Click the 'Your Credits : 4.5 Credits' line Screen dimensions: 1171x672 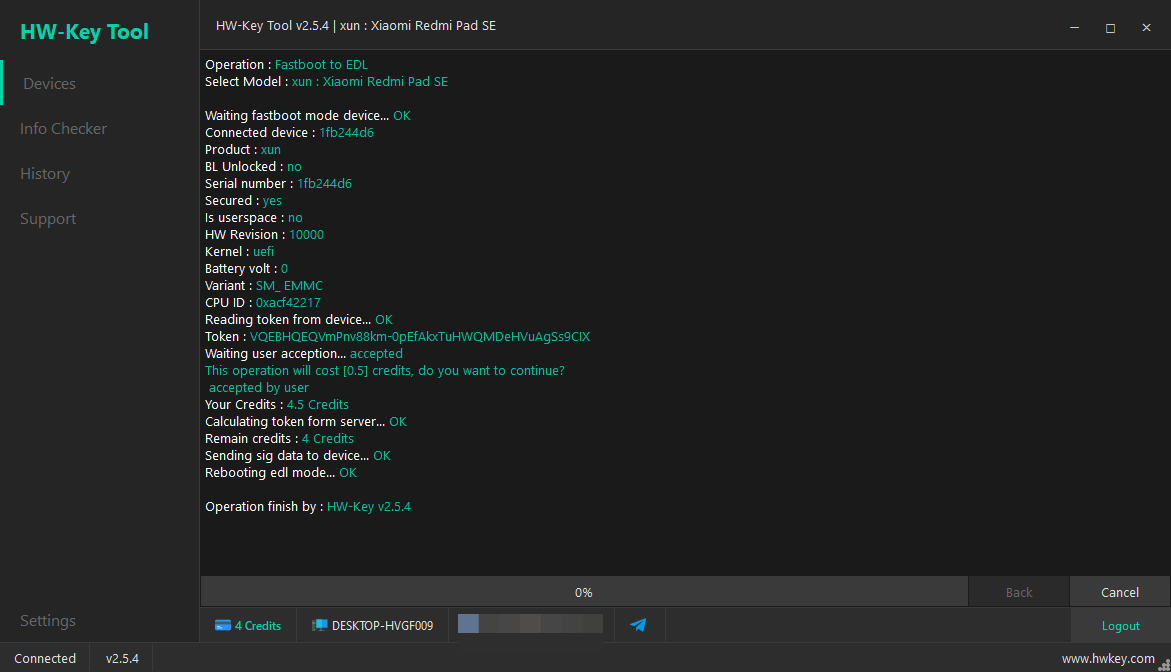tap(277, 405)
